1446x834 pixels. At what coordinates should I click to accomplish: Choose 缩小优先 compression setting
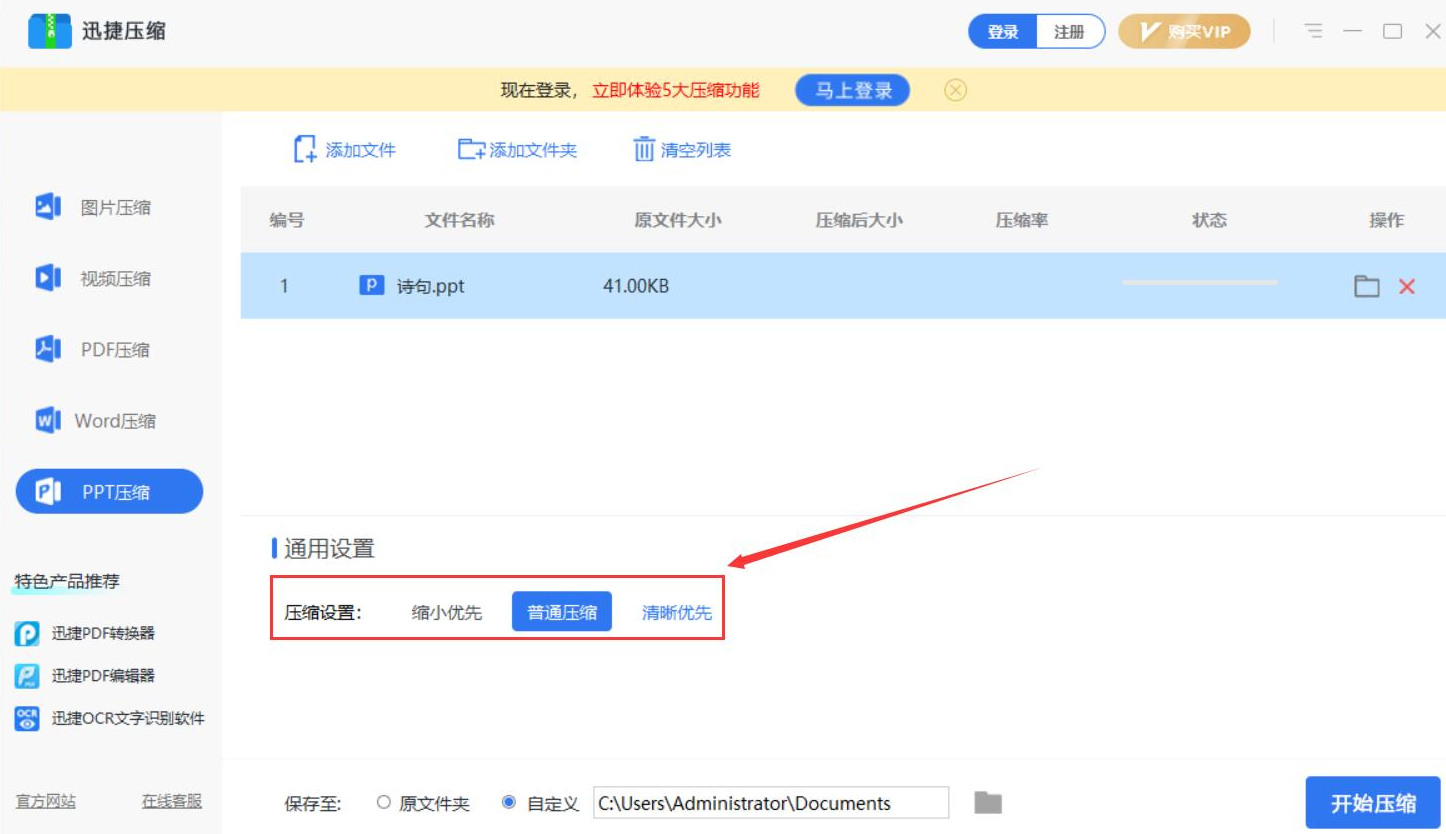tap(447, 612)
